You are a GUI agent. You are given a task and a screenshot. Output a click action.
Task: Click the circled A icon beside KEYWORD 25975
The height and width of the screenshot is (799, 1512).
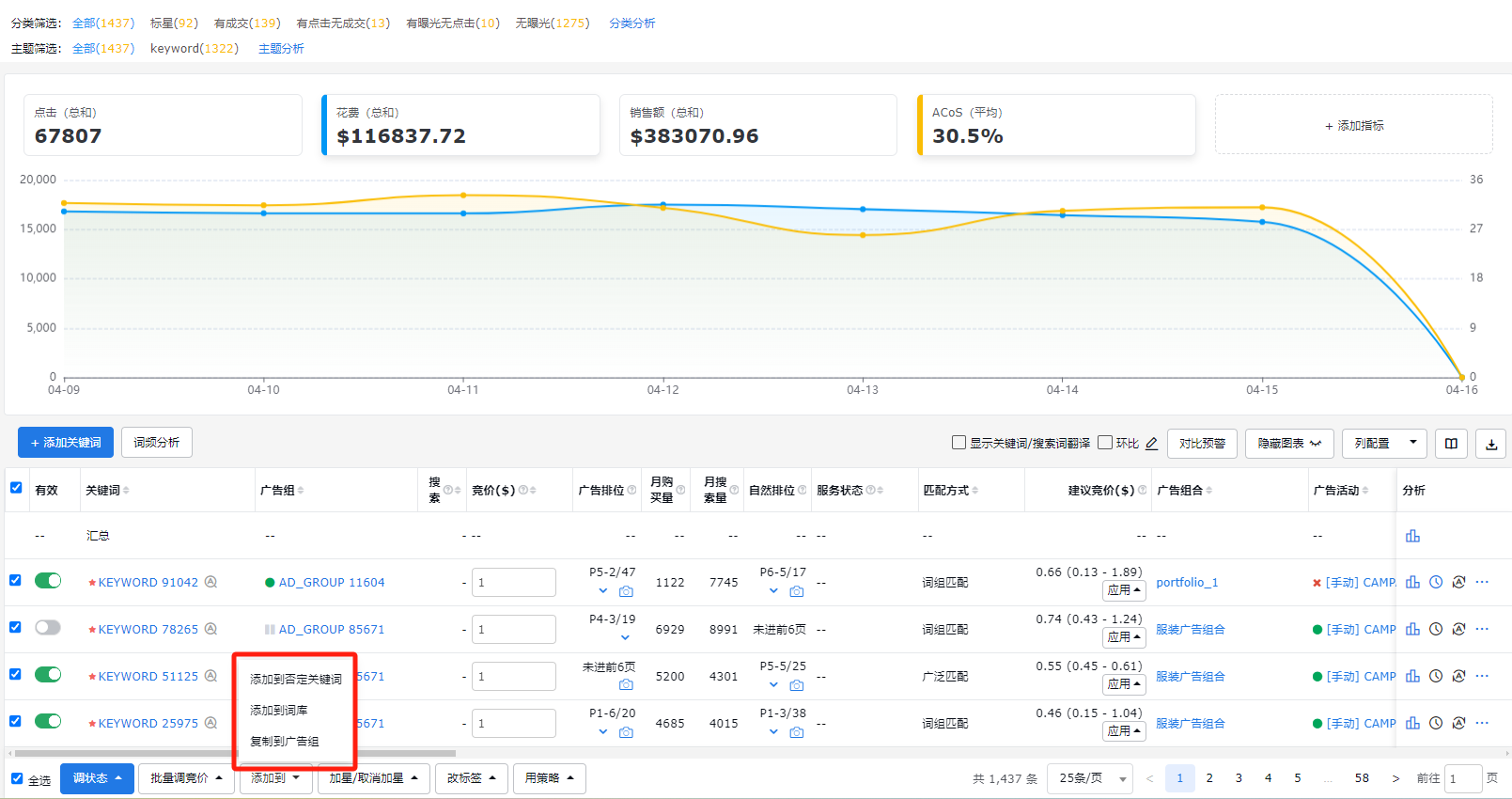coord(211,723)
